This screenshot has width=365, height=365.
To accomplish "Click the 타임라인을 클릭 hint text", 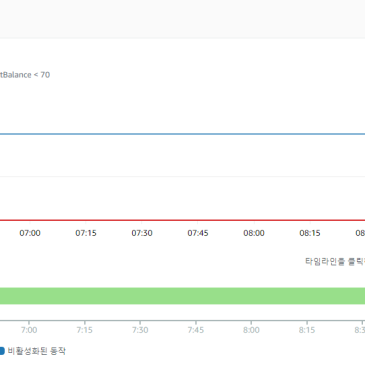I will pos(335,261).
